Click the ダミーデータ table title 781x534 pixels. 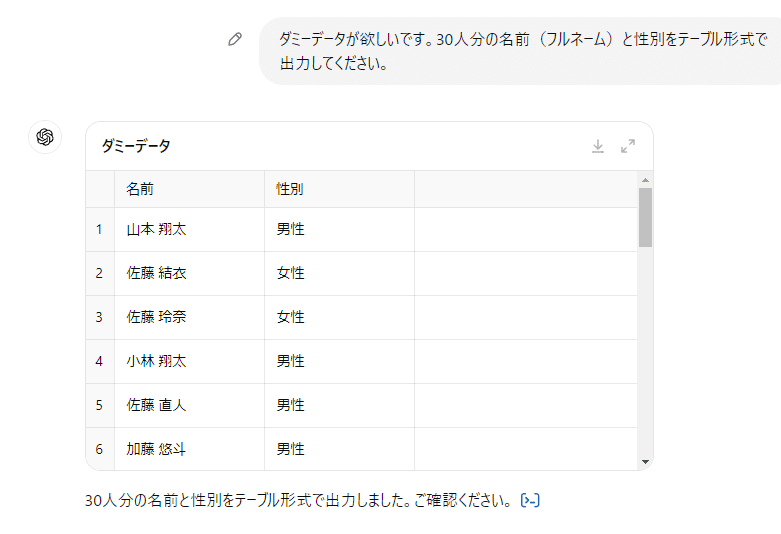pyautogui.click(x=136, y=146)
